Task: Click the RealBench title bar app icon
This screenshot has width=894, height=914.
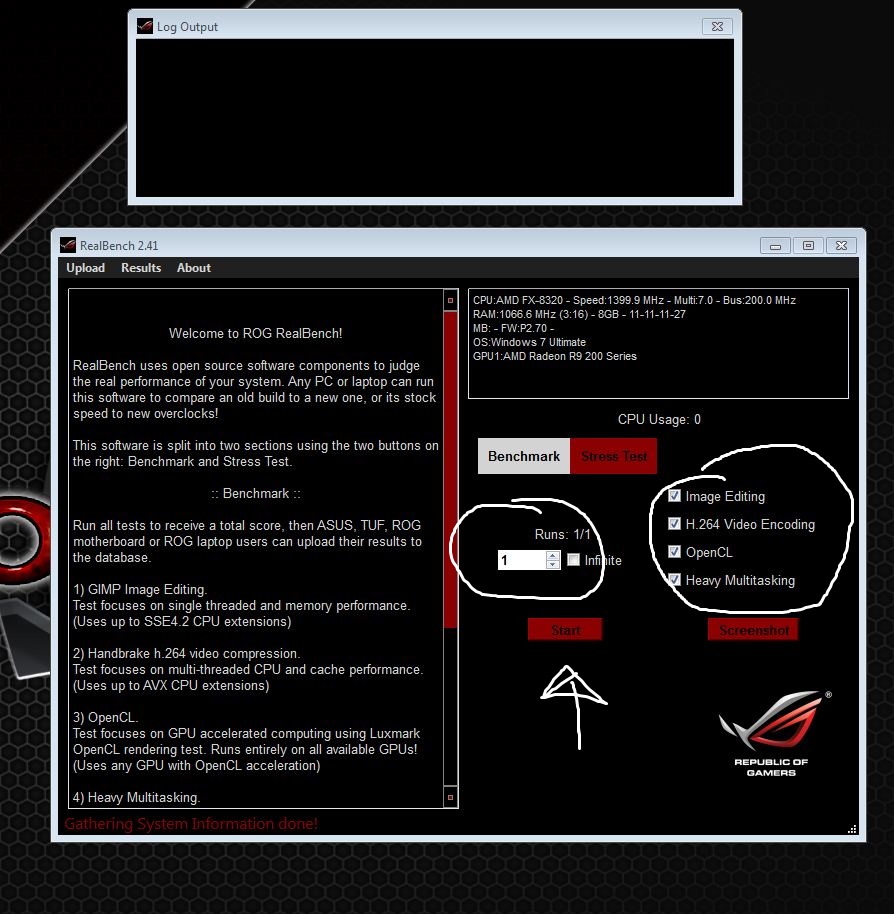Action: coord(68,245)
